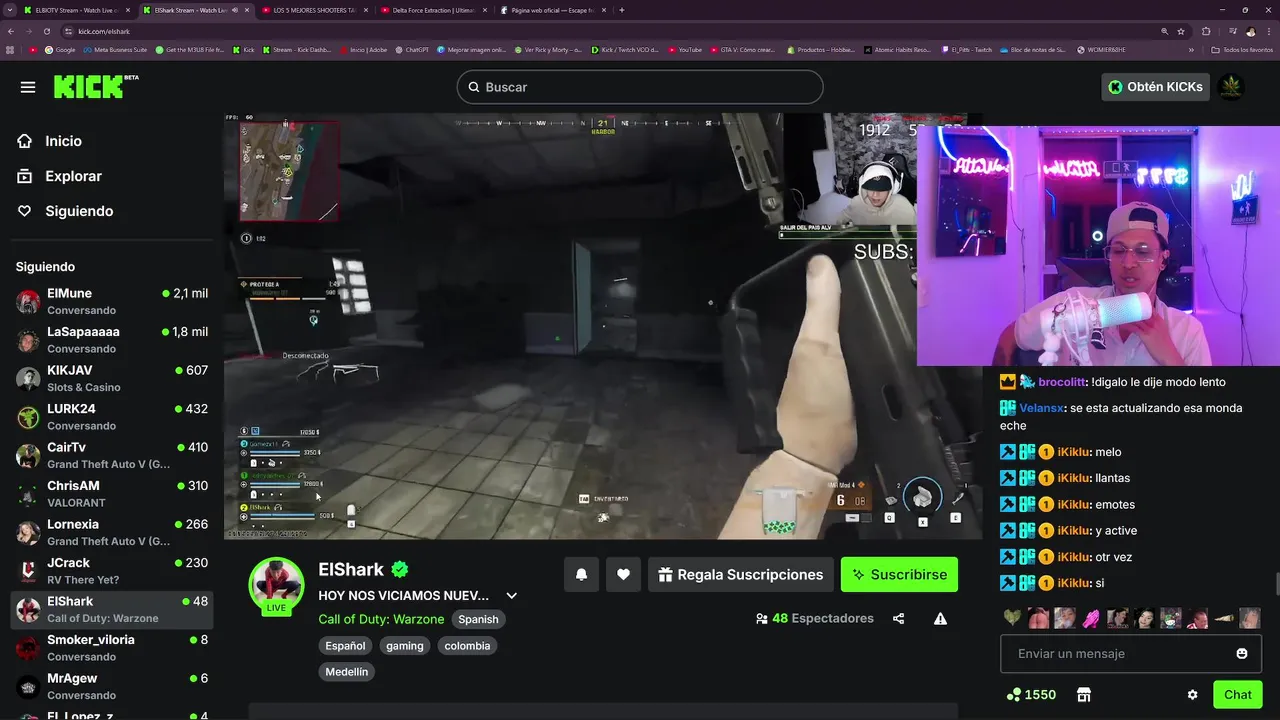Open LURK24 channel in sidebar
The height and width of the screenshot is (720, 1280).
click(112, 417)
